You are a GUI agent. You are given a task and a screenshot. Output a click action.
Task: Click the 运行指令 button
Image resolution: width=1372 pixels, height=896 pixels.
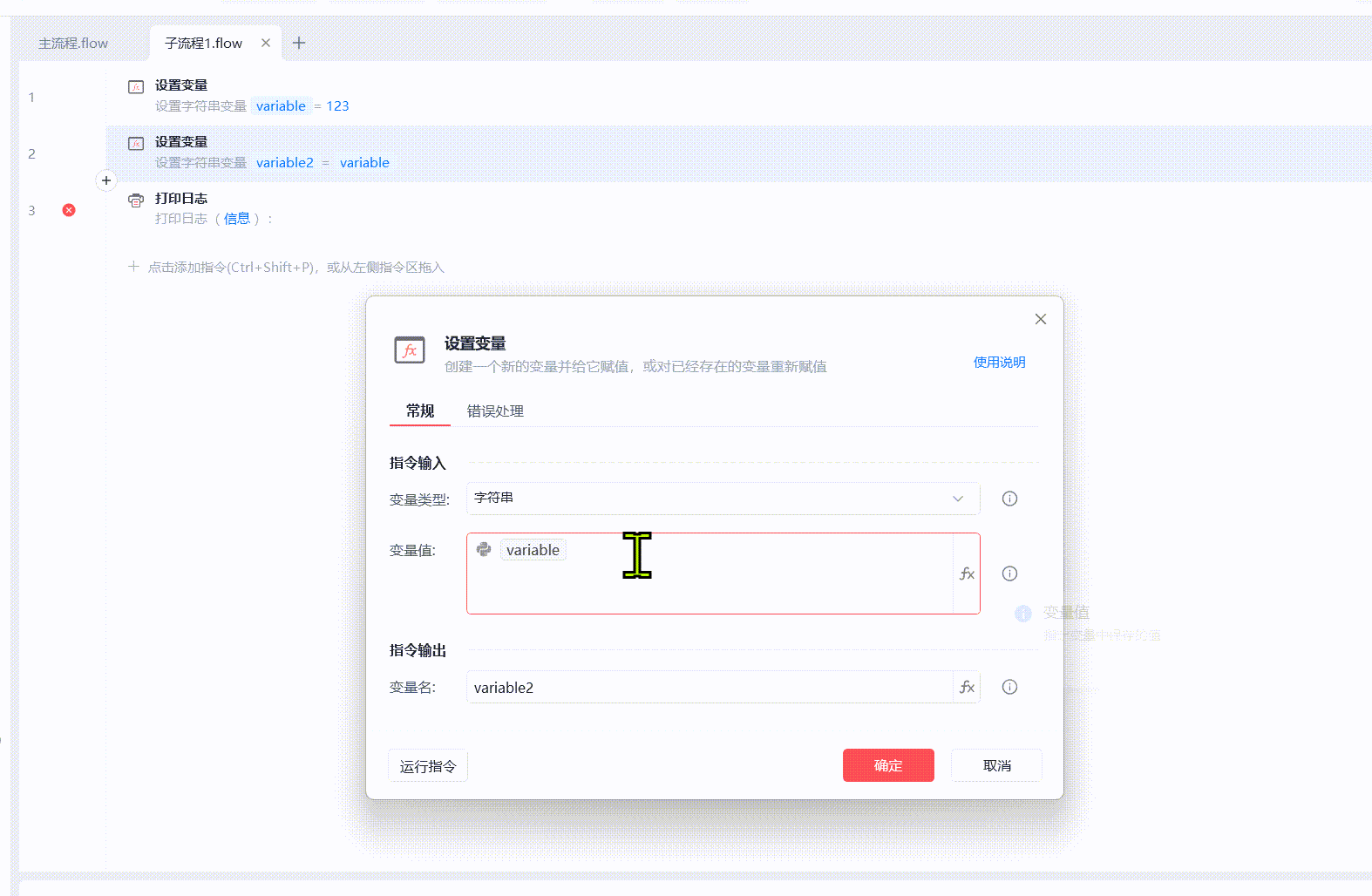click(x=428, y=766)
